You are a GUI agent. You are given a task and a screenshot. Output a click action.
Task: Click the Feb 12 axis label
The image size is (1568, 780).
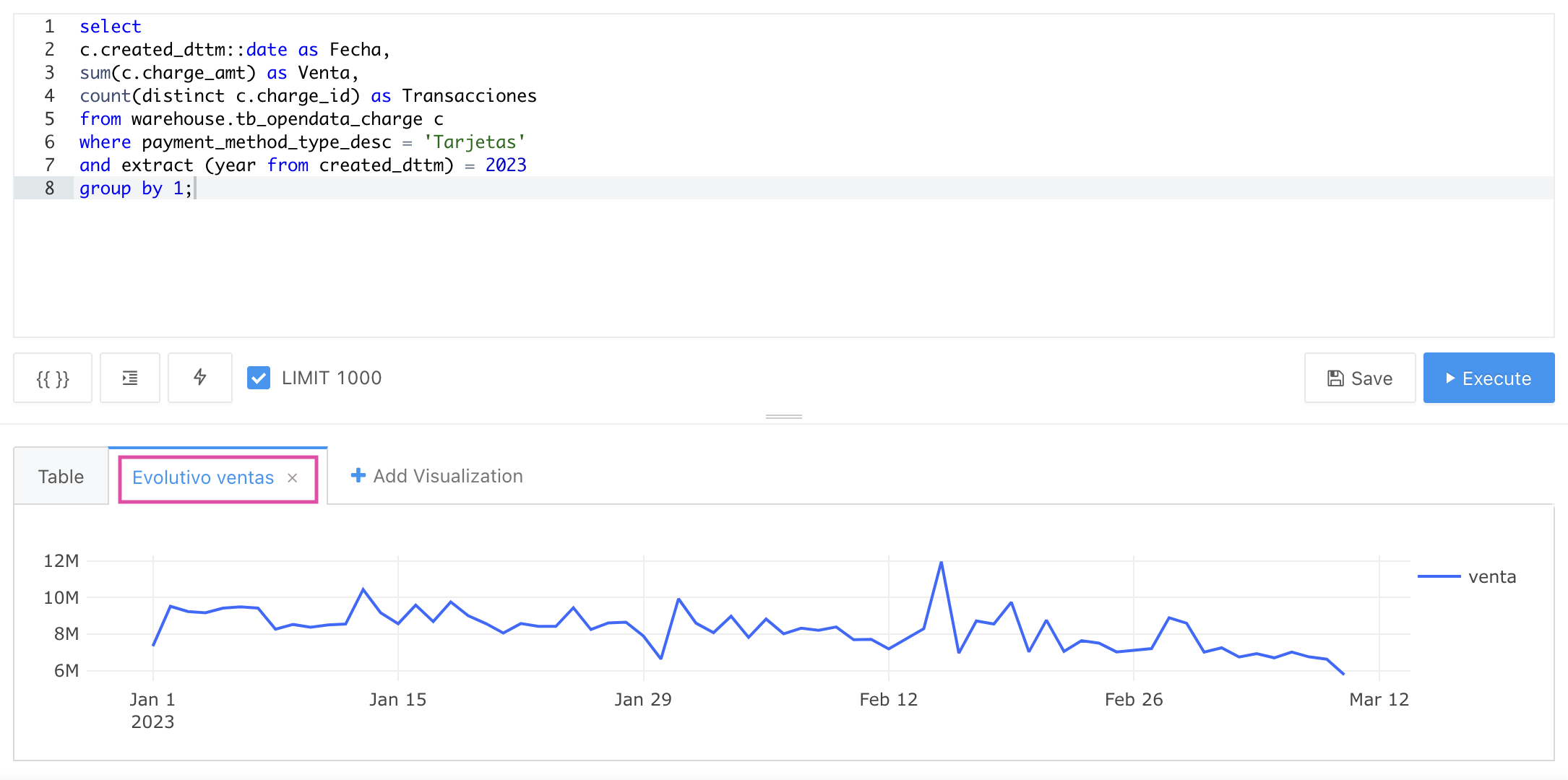pos(888,699)
